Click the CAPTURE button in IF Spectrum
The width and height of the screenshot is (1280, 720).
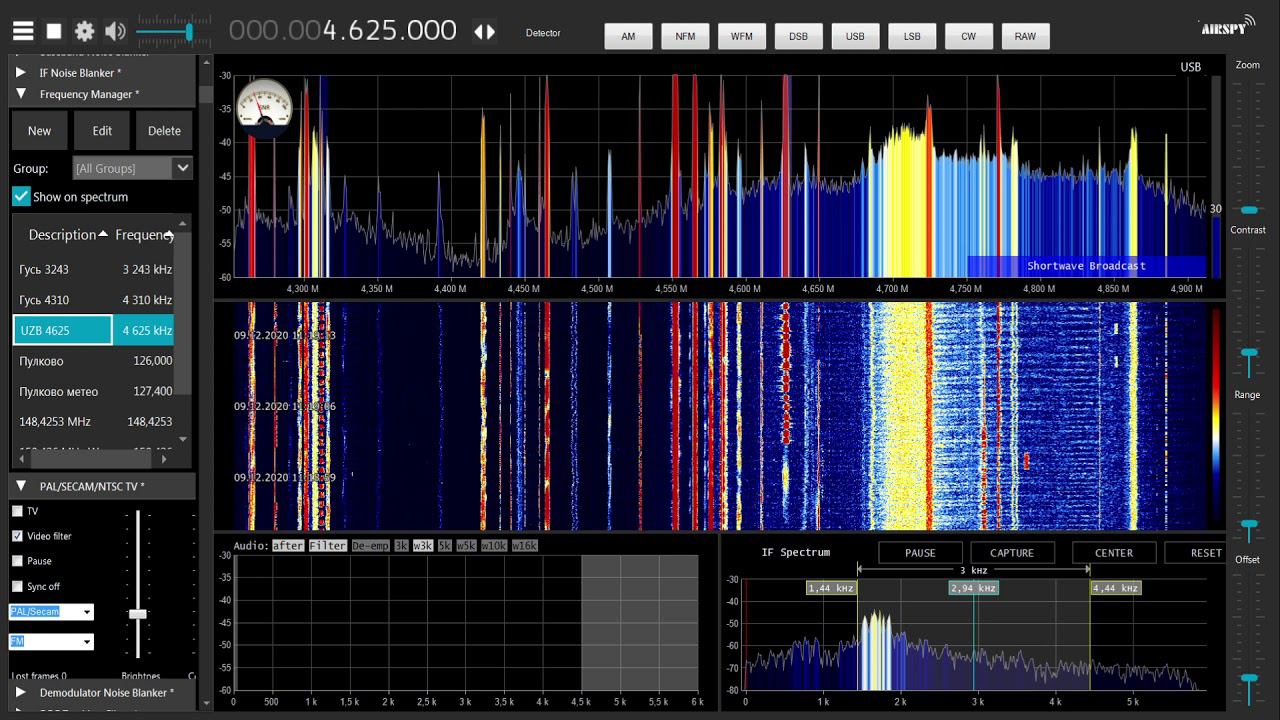click(x=1012, y=553)
